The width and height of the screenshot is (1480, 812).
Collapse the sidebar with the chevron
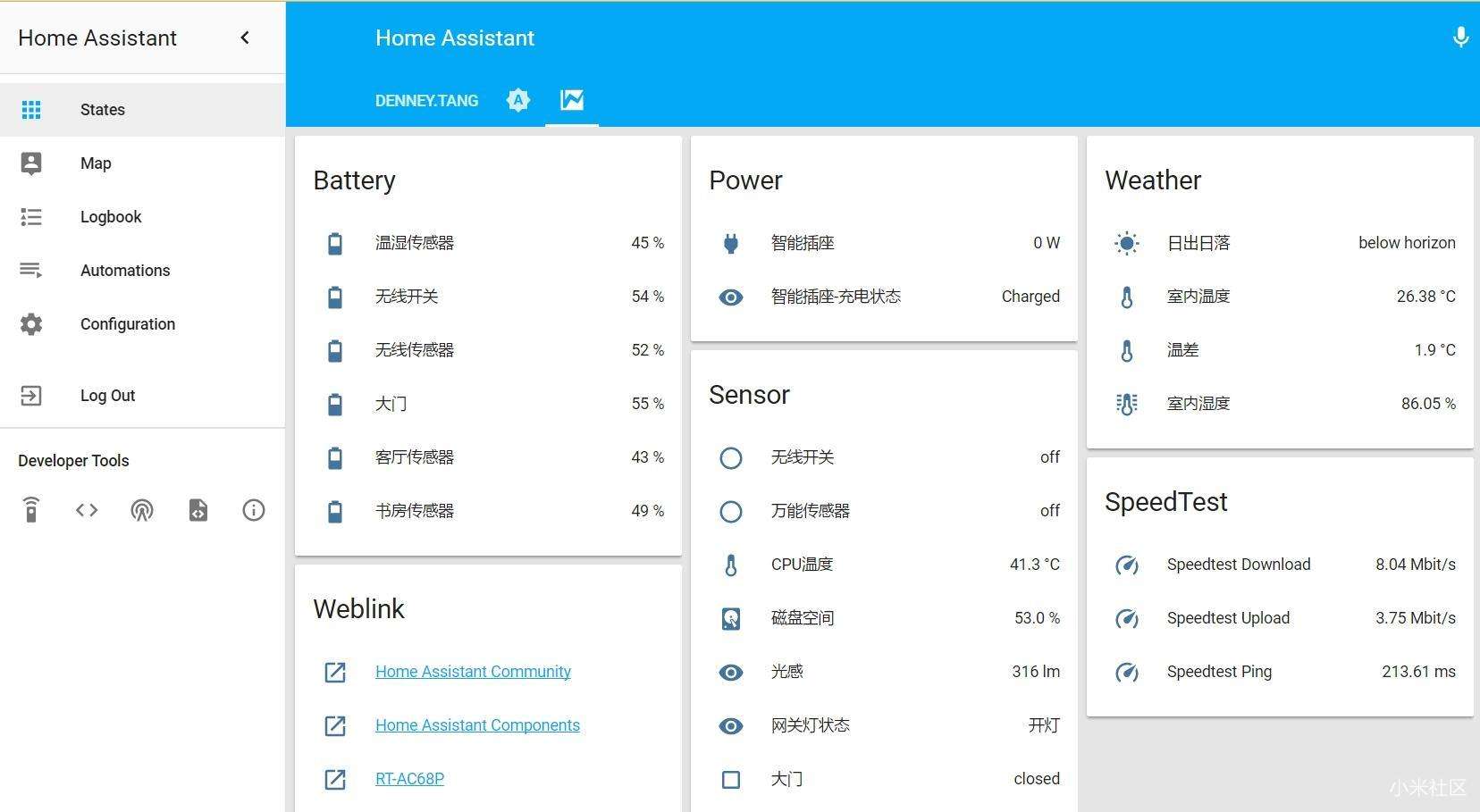tap(245, 38)
